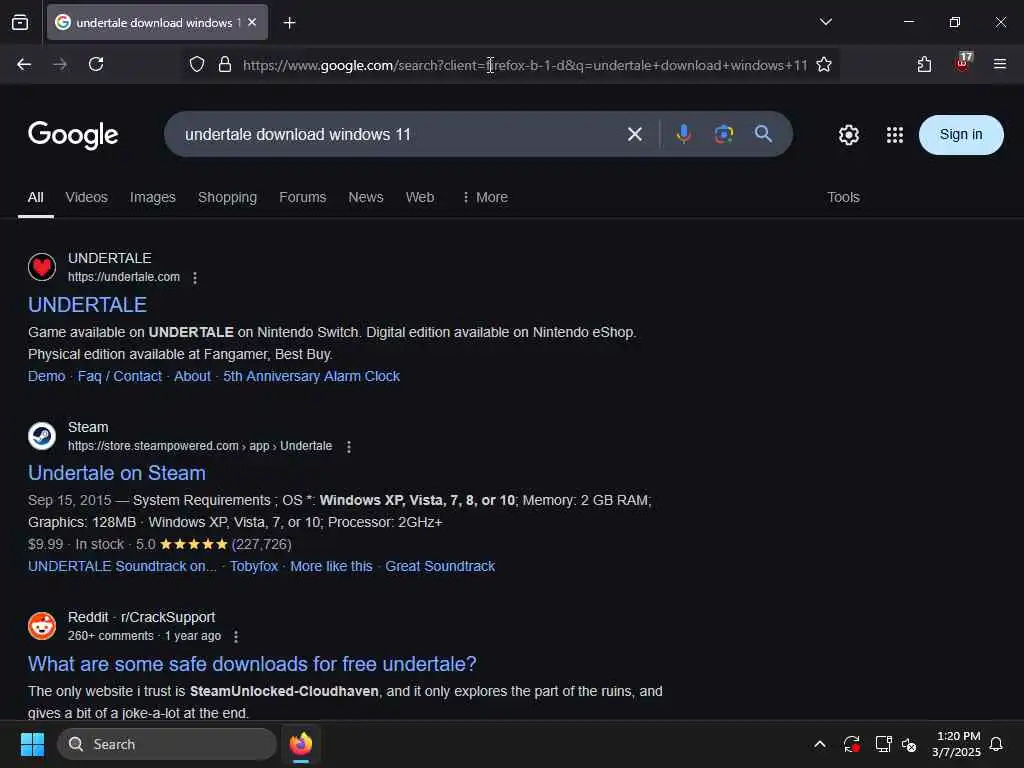The height and width of the screenshot is (768, 1024).
Task: Click the muted volume tray icon
Action: point(909,744)
